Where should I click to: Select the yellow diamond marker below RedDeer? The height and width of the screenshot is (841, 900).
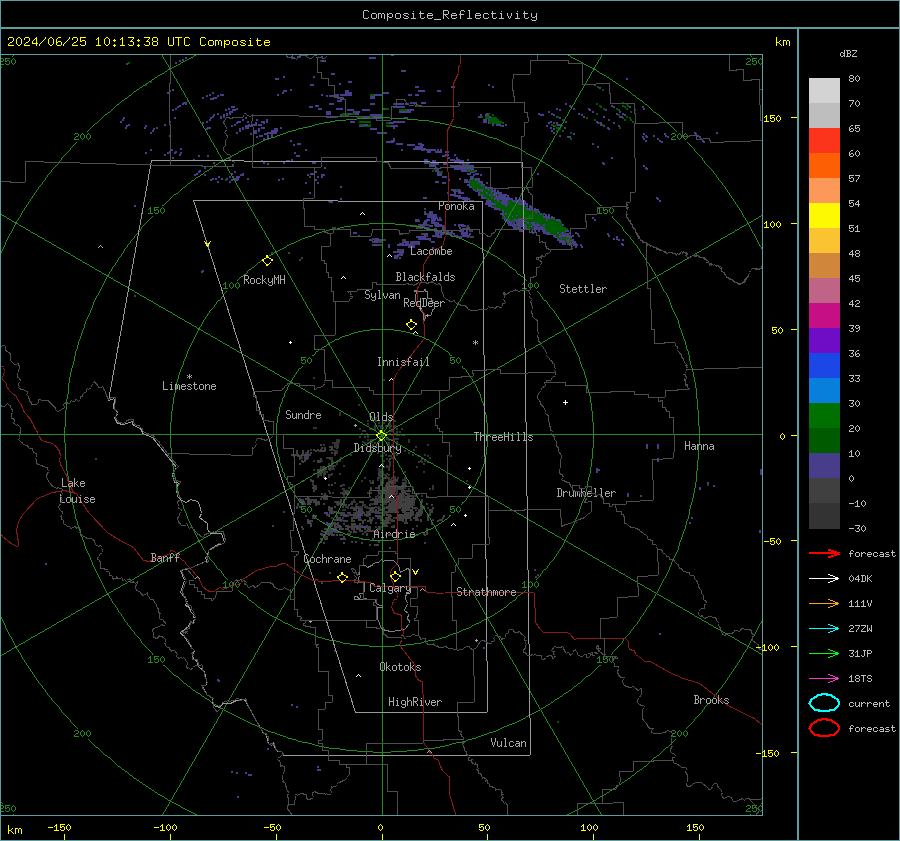pyautogui.click(x=411, y=325)
